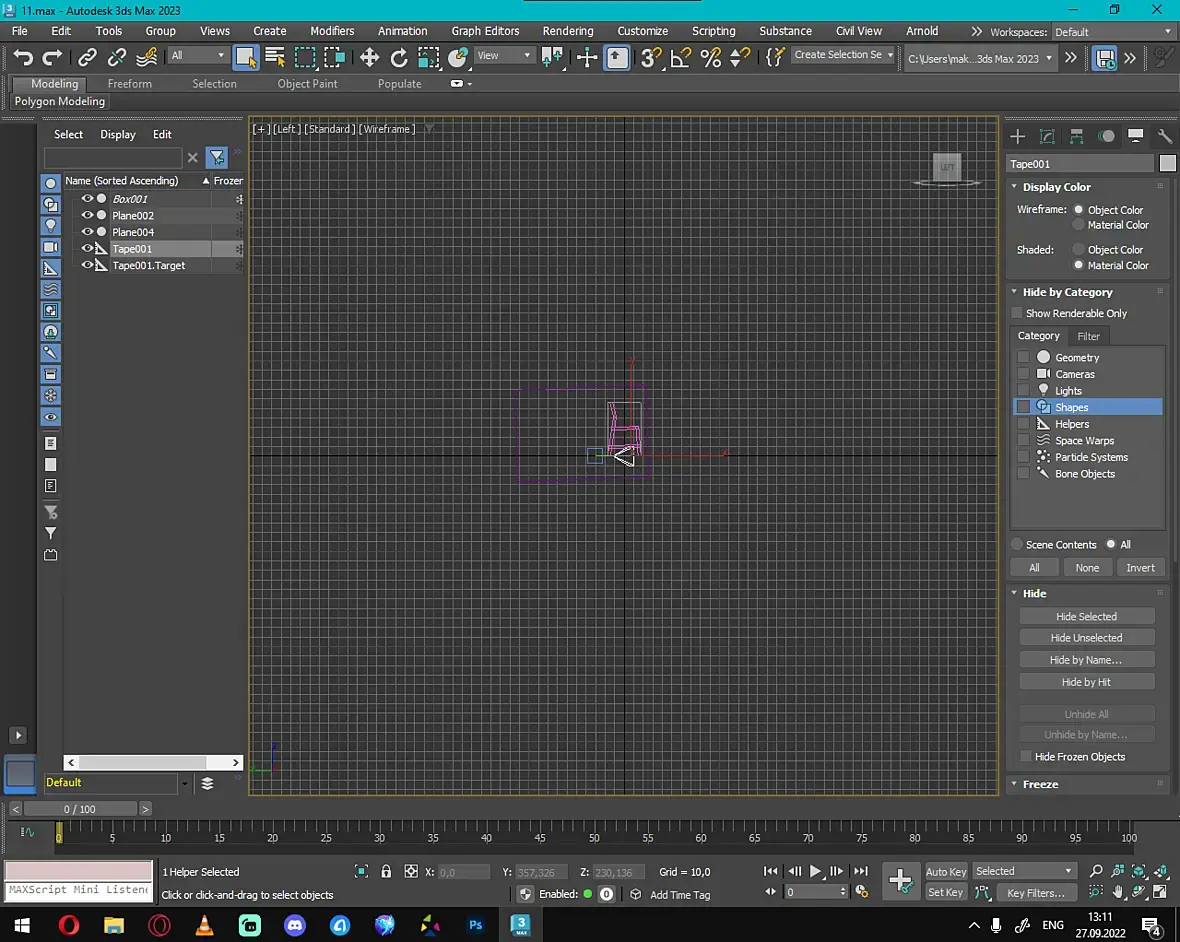Screen dimensions: 1180x942
Task: Open the Utilities wrench panel
Action: click(1165, 136)
